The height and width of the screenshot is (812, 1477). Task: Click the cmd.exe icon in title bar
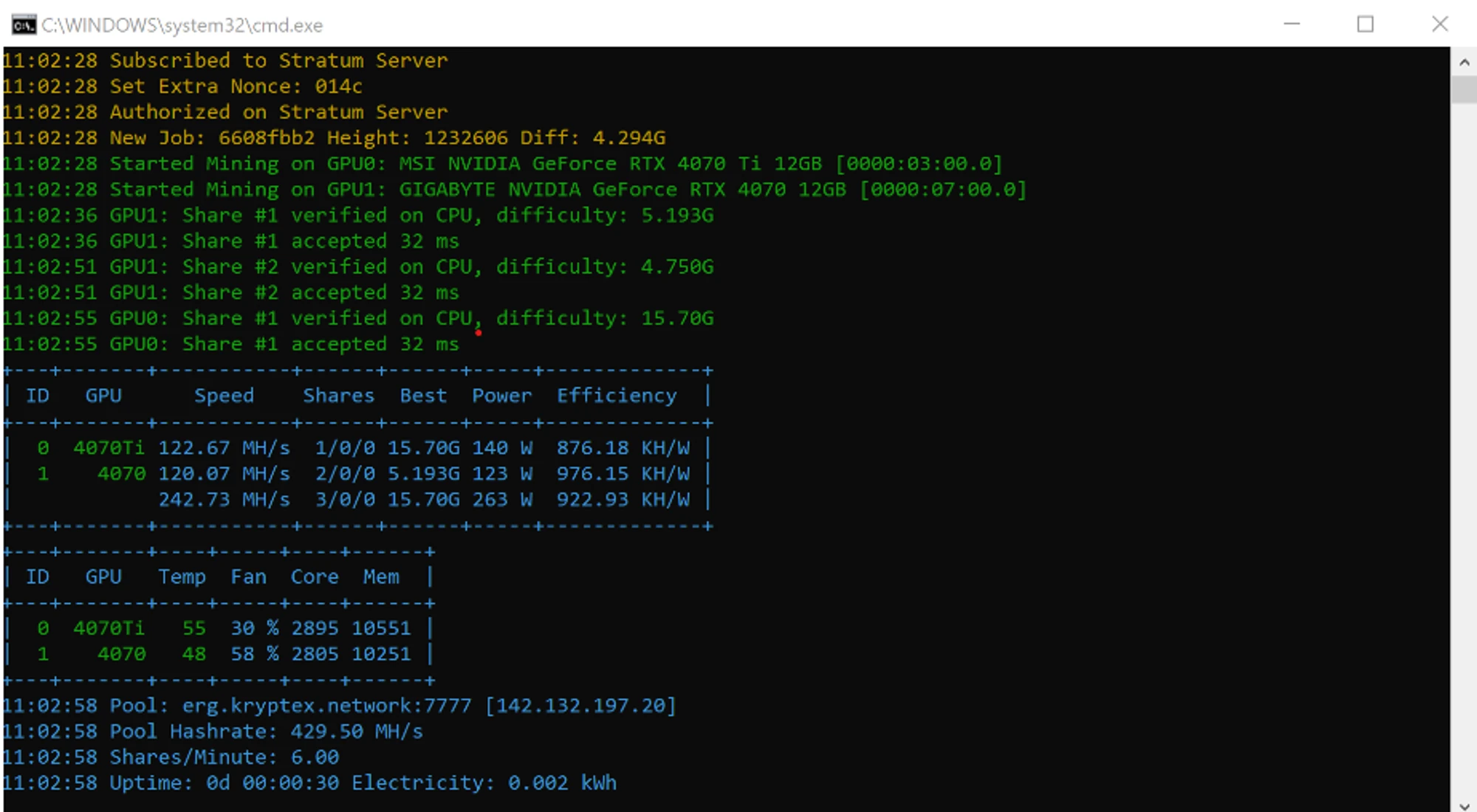[x=24, y=25]
